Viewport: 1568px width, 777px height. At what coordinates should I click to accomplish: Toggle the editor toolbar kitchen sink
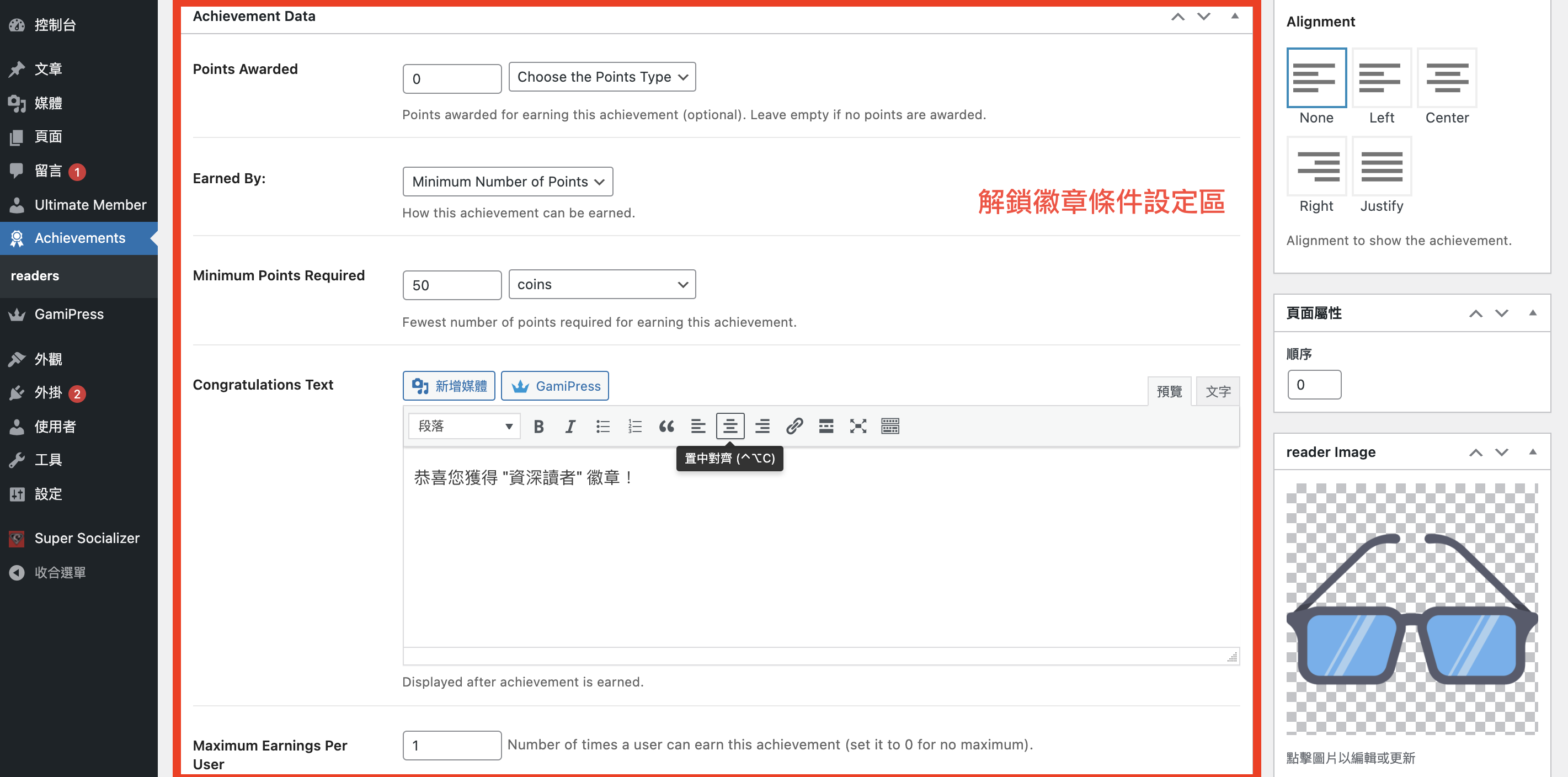click(x=890, y=426)
